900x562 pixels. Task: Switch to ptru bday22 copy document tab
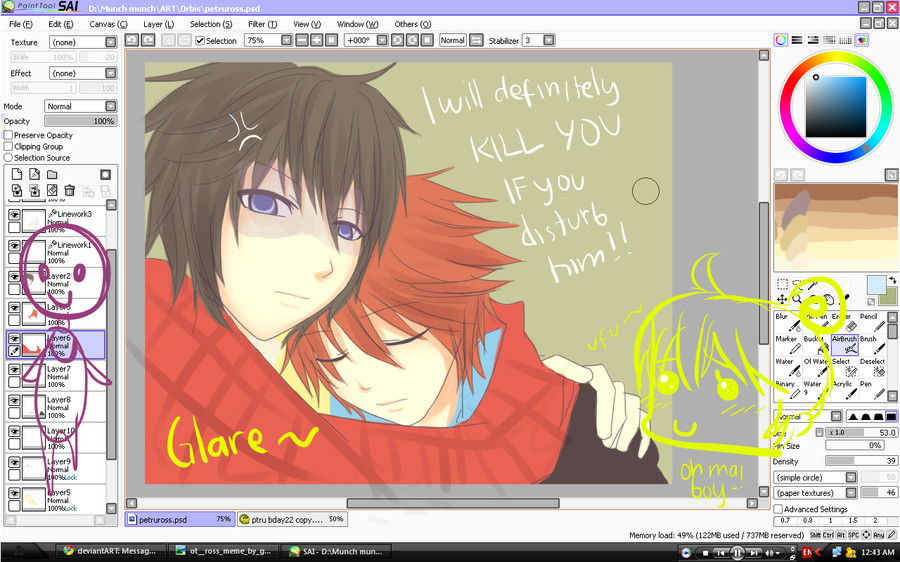coord(292,519)
